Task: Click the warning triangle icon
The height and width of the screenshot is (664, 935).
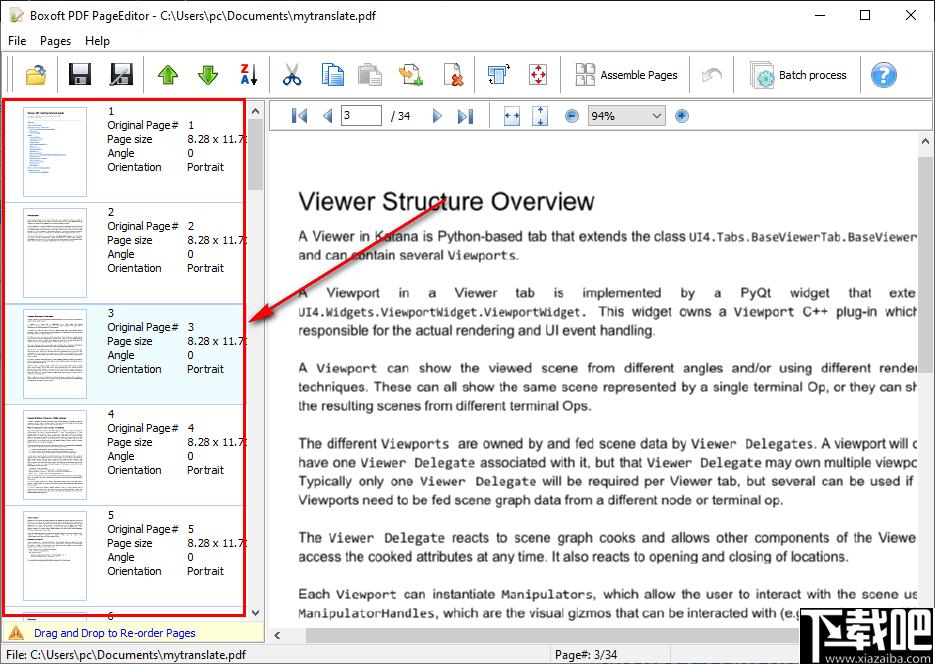Action: click(x=16, y=632)
